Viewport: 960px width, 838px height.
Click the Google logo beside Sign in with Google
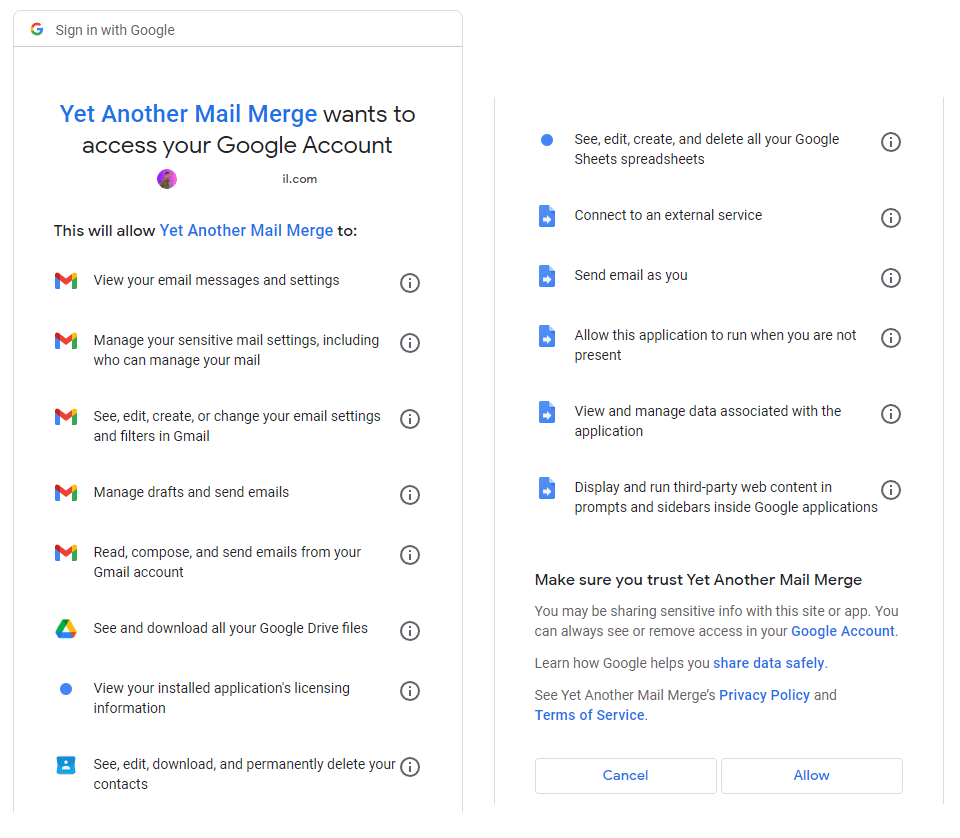(37, 29)
